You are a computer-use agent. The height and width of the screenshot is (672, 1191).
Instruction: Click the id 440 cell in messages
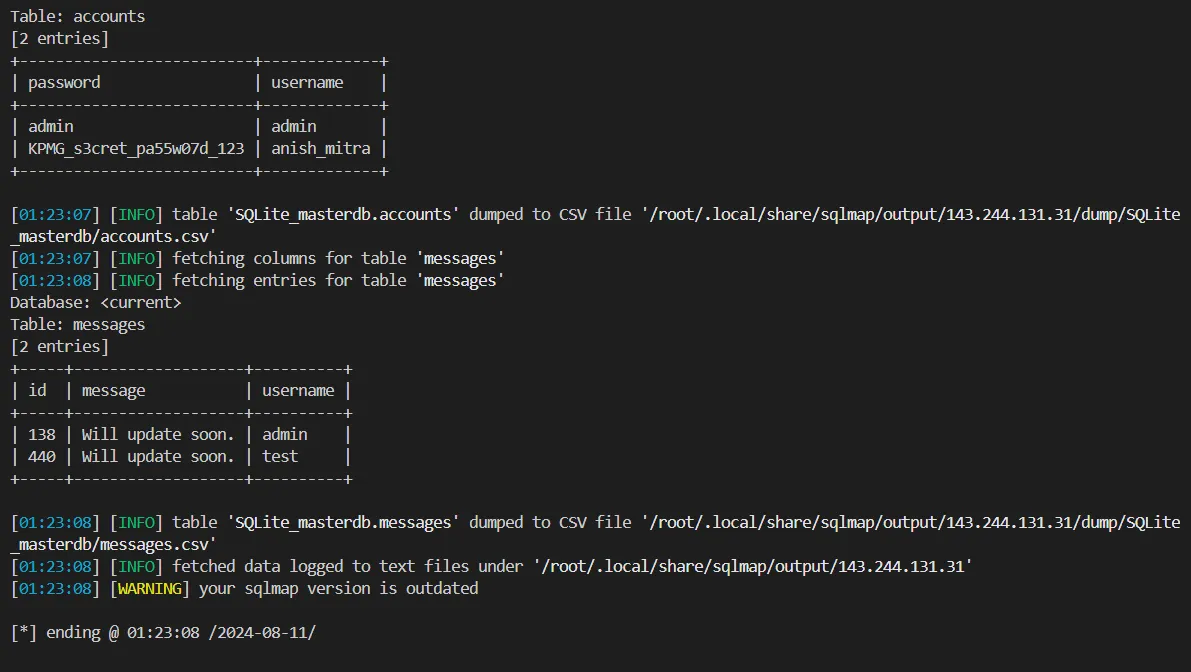pyautogui.click(x=42, y=456)
